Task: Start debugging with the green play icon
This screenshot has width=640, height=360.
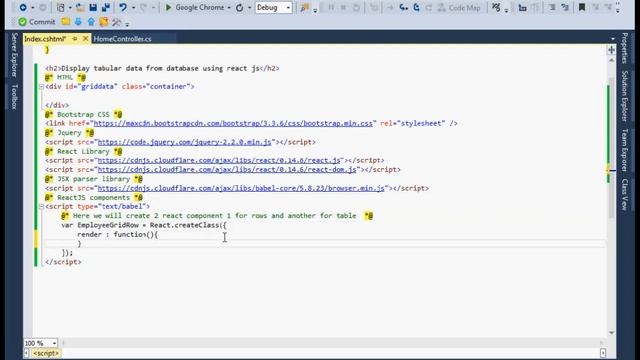Action: coord(168,7)
